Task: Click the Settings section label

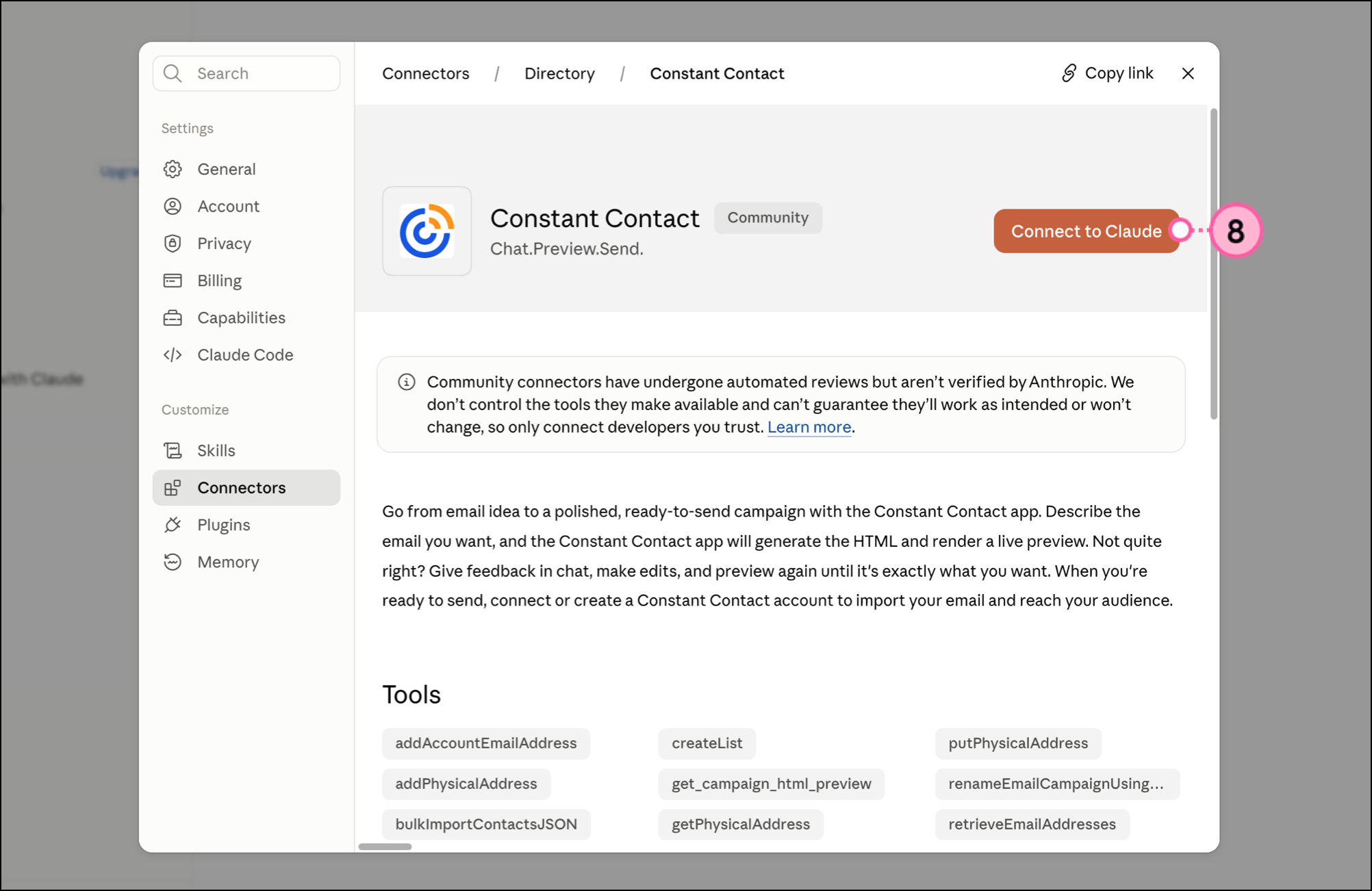Action: point(188,129)
